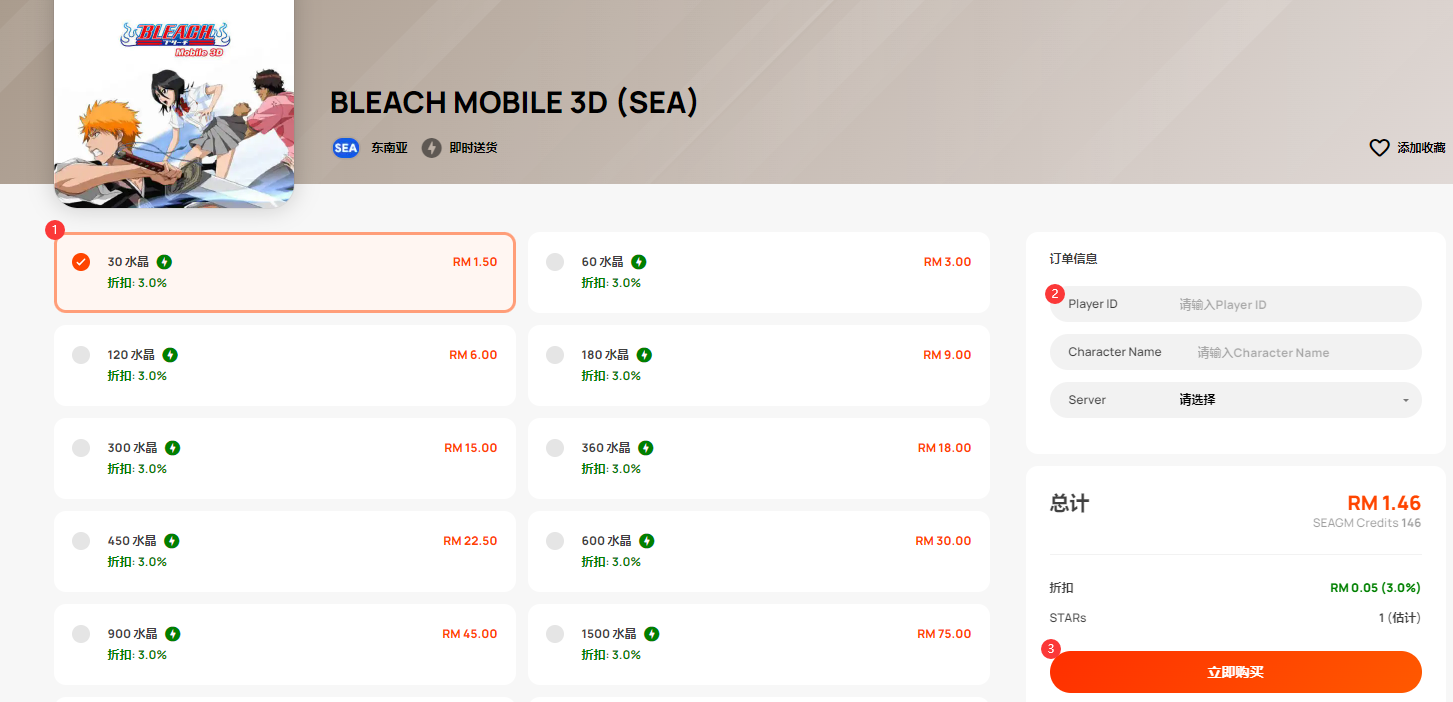Click the lightning instant delivery icon in header
The height and width of the screenshot is (702, 1453).
tap(432, 148)
